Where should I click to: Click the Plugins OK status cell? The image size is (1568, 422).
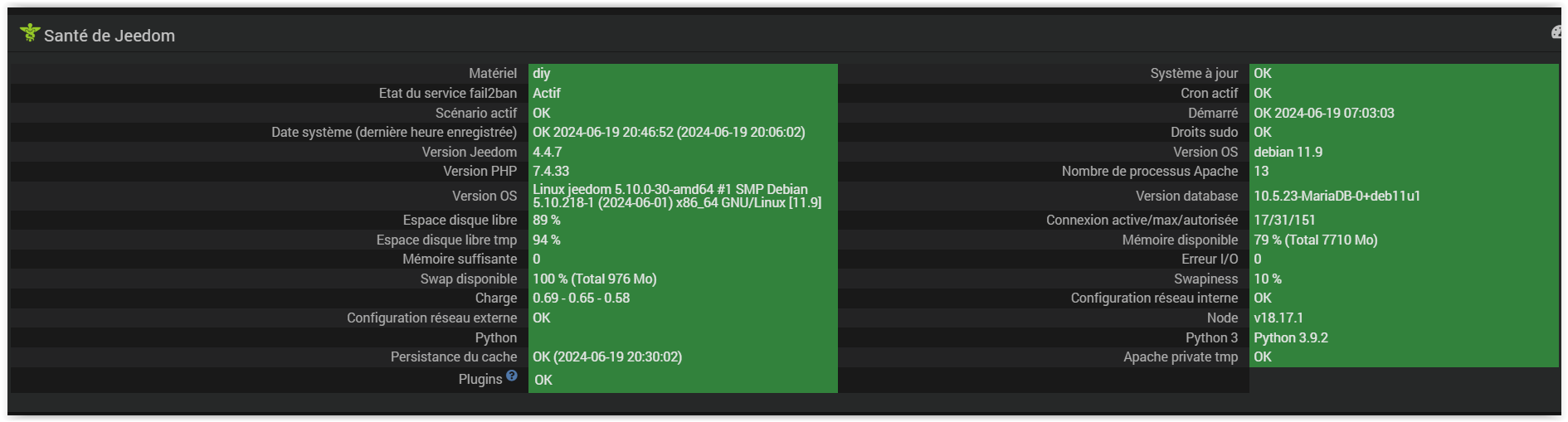(683, 380)
